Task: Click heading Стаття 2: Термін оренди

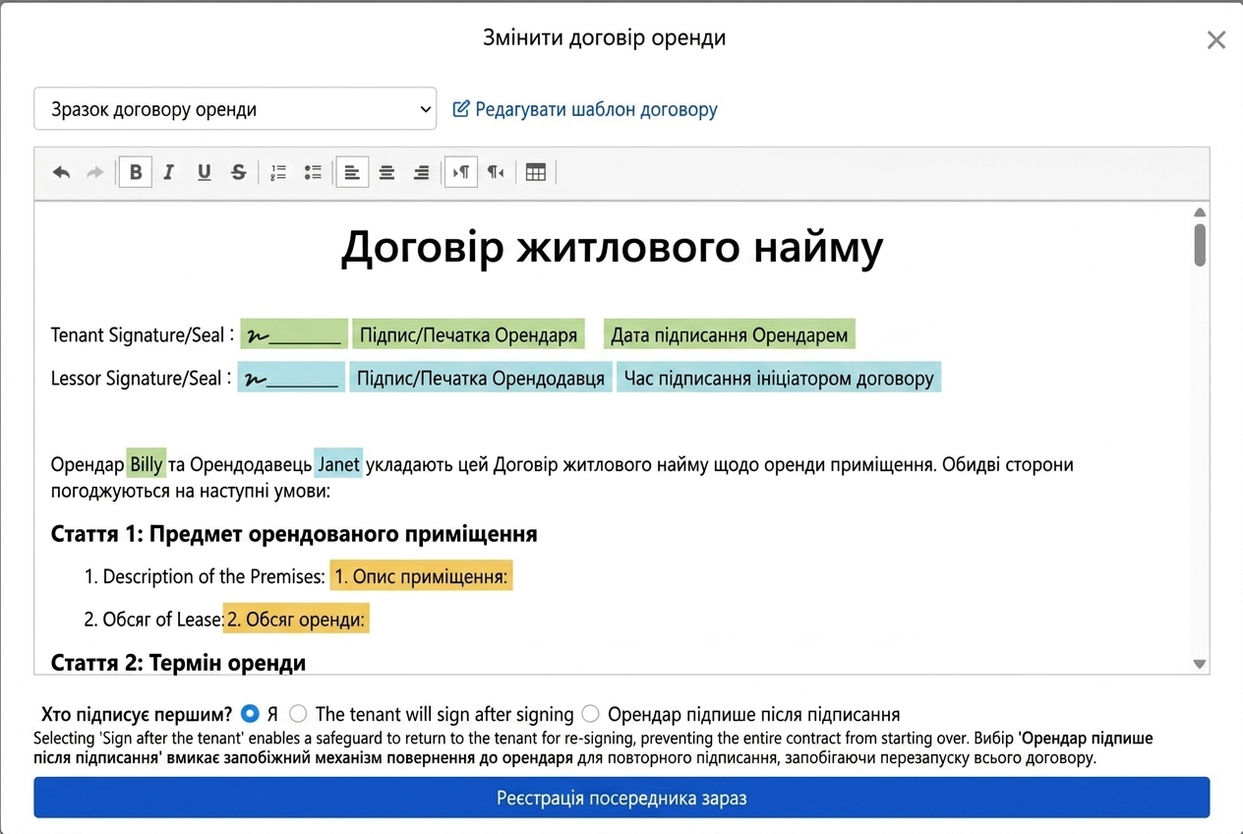Action: pos(178,662)
